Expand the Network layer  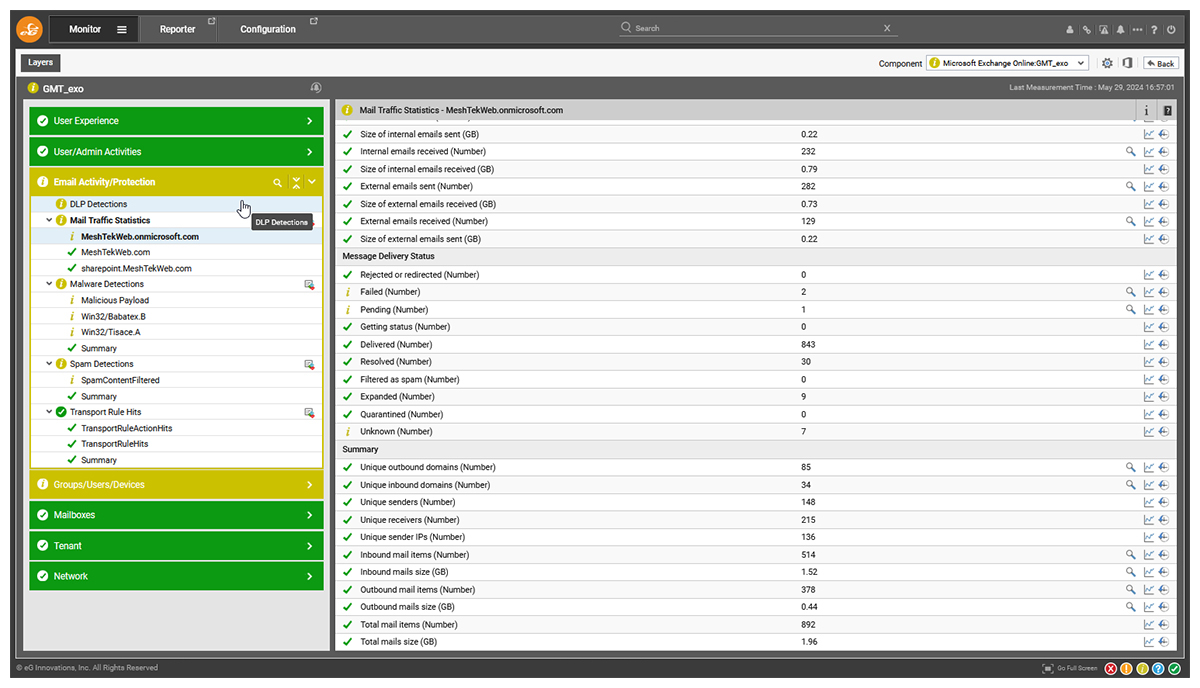point(176,576)
